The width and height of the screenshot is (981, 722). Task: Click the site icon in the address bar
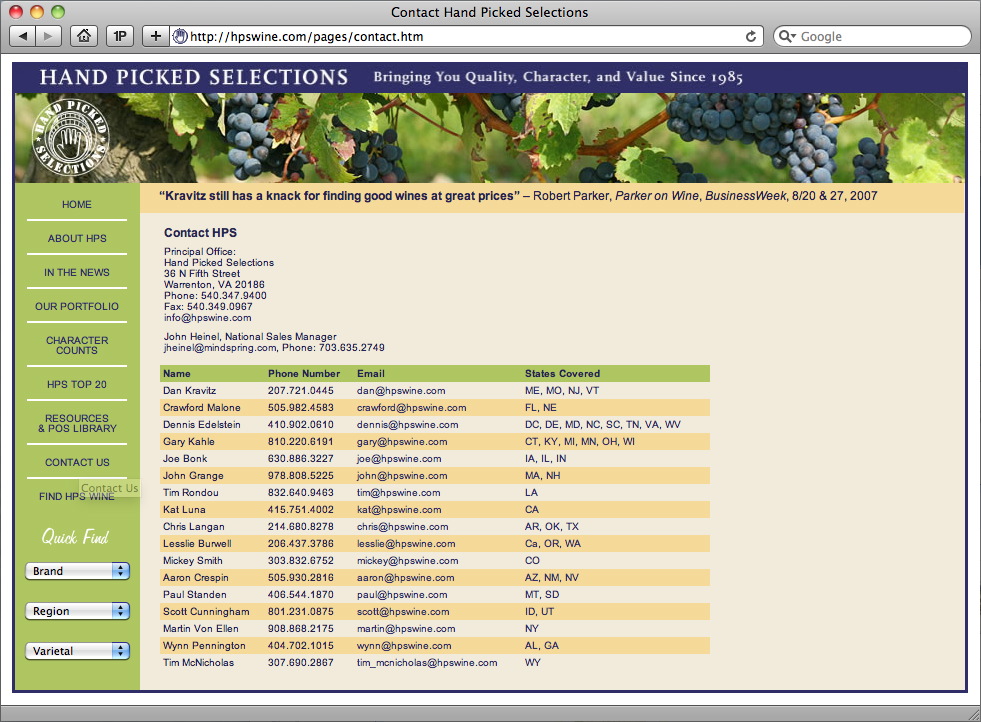180,36
